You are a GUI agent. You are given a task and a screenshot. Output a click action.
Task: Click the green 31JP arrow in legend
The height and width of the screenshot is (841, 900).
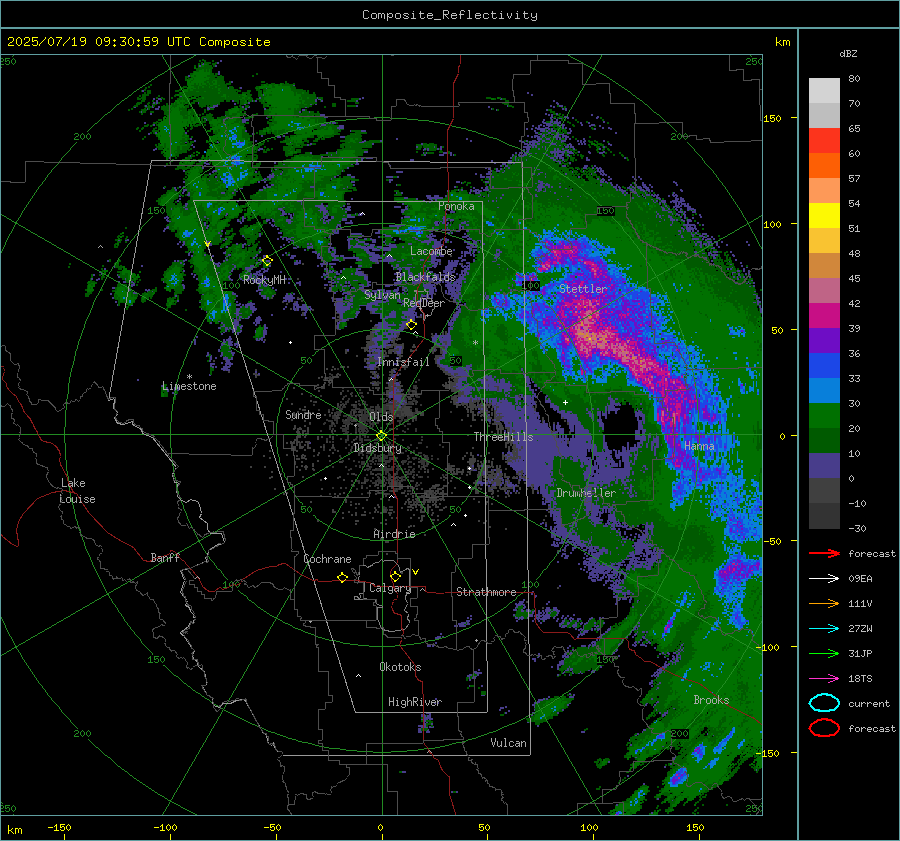point(824,653)
